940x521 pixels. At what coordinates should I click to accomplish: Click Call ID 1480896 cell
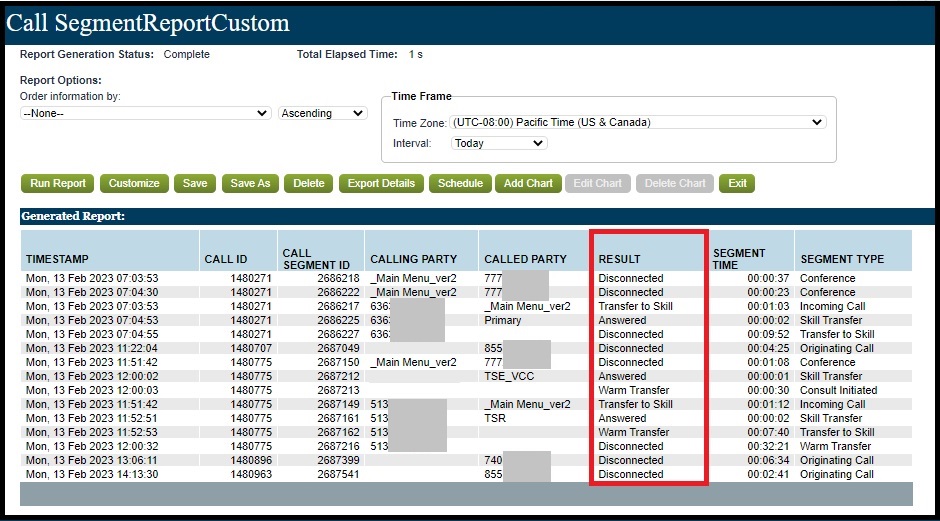tap(251, 460)
